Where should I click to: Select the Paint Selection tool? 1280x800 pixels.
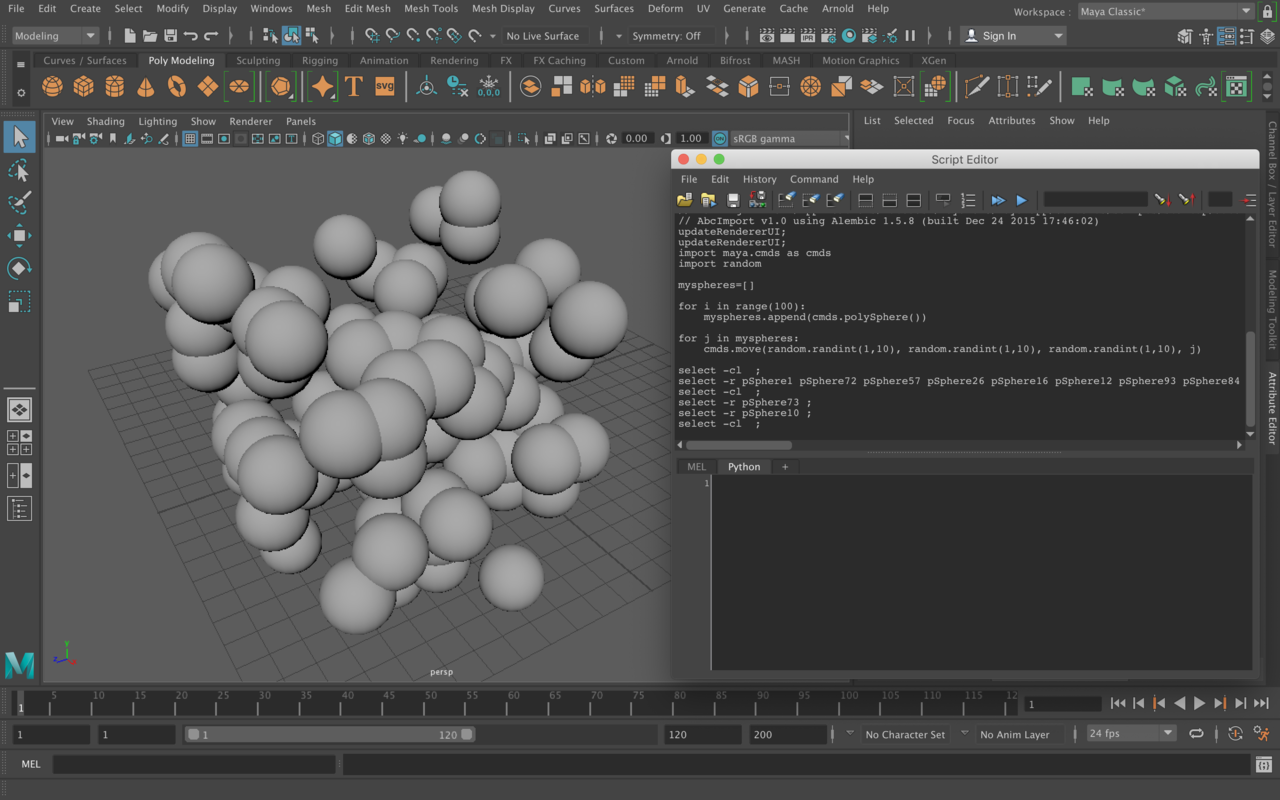[x=19, y=202]
